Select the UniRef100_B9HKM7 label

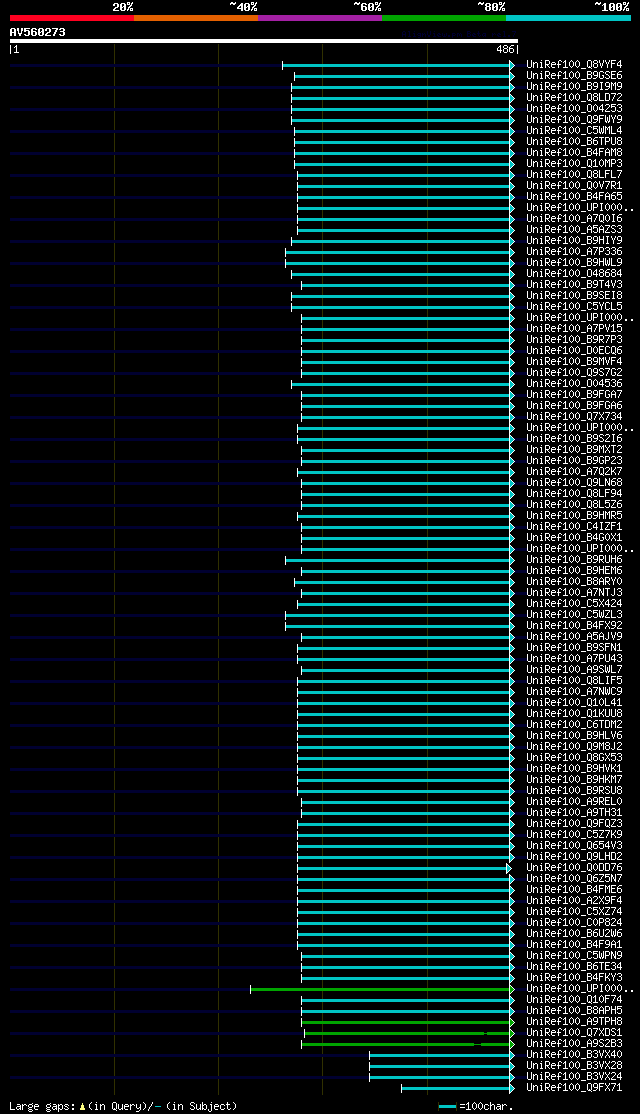[575, 780]
